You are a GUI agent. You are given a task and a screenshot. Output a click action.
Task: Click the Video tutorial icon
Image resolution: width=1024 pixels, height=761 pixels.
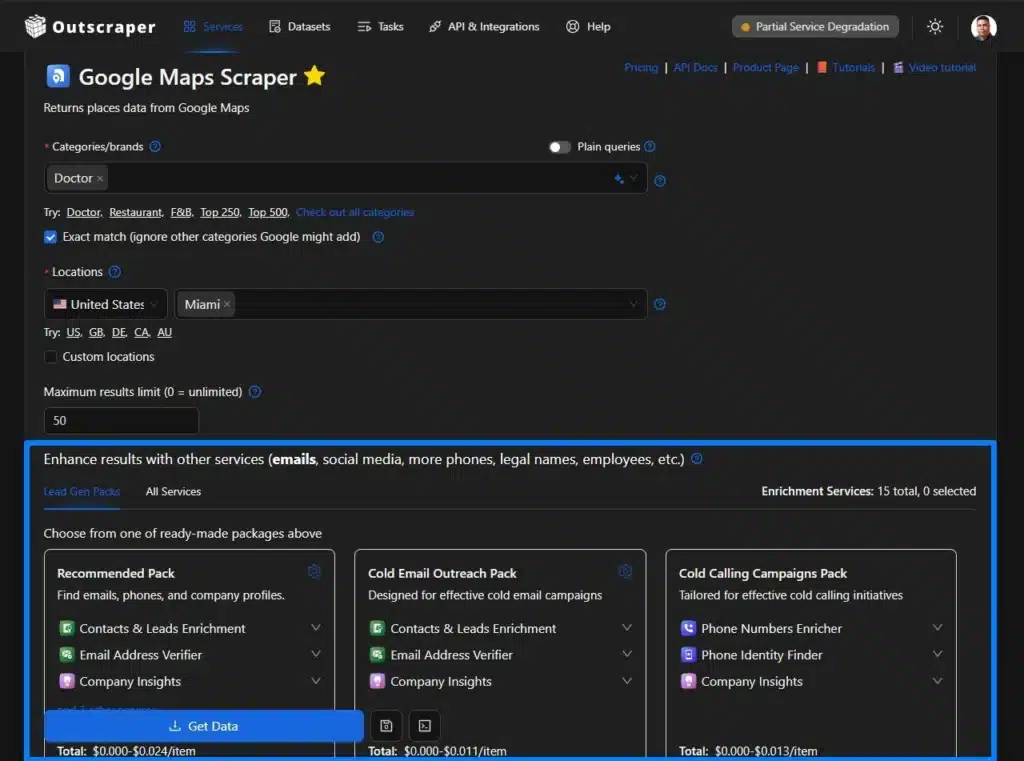point(898,67)
